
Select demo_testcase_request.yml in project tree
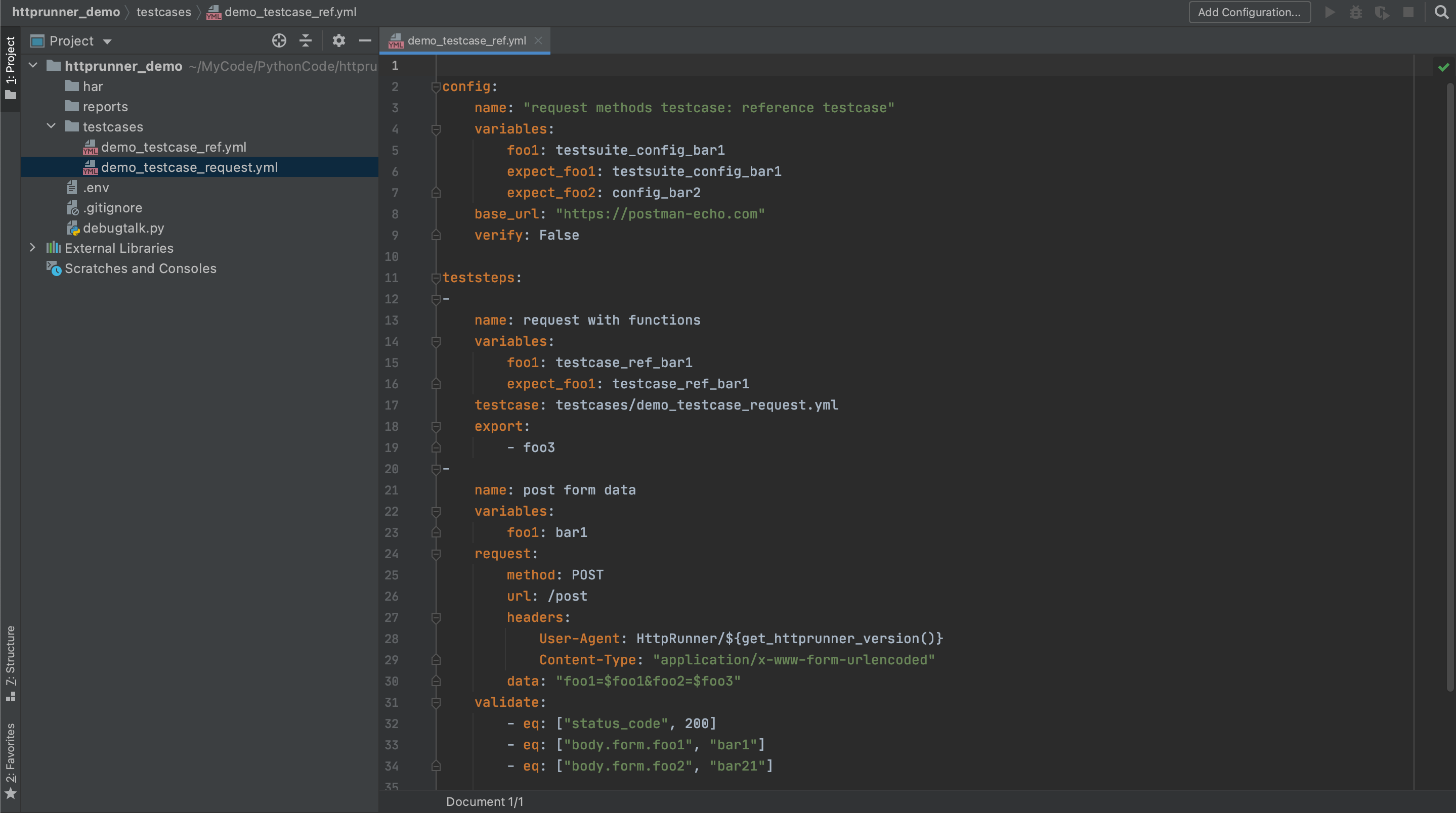tap(180, 167)
